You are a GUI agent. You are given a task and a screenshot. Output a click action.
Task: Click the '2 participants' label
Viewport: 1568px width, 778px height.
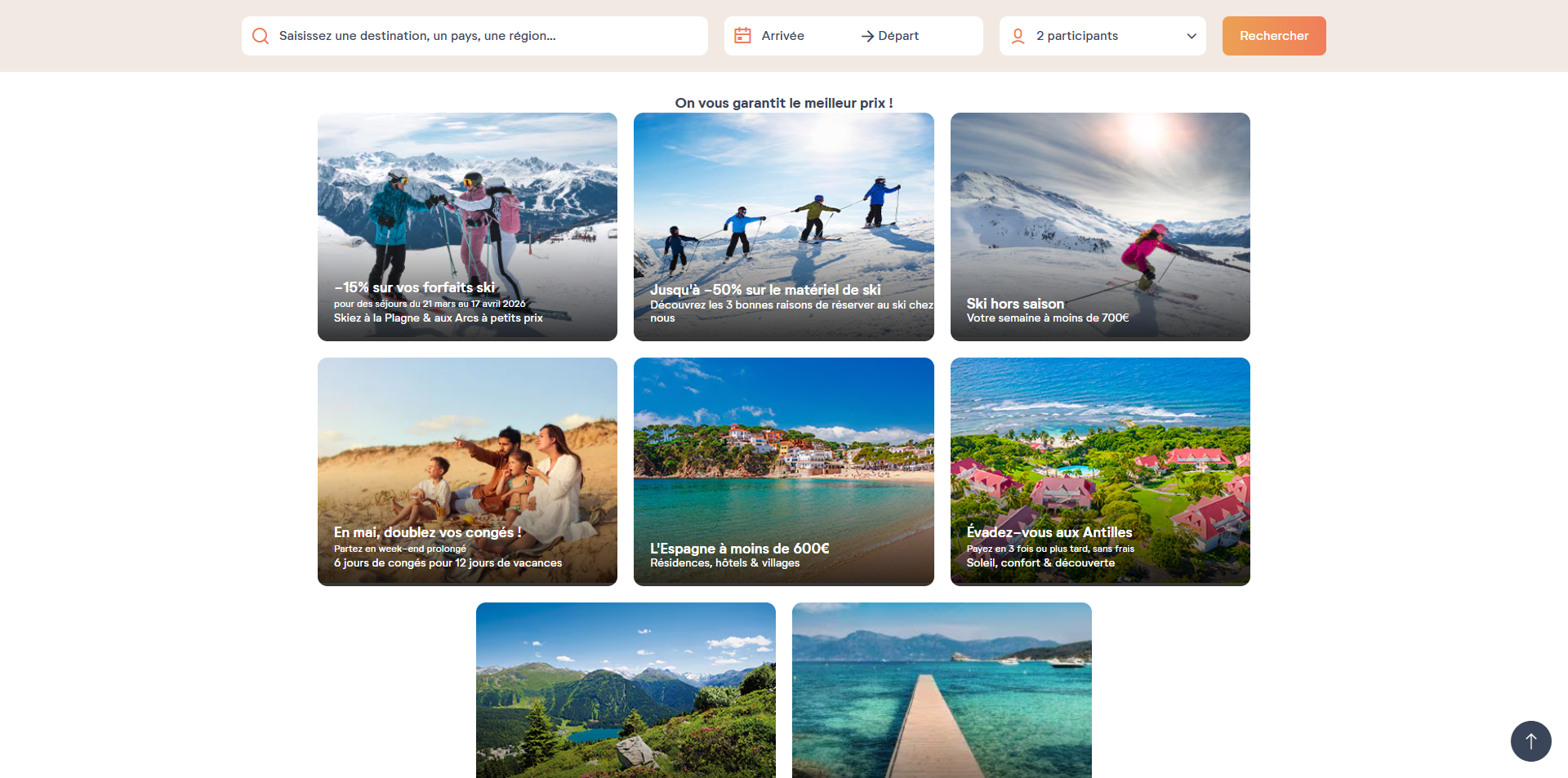point(1077,36)
